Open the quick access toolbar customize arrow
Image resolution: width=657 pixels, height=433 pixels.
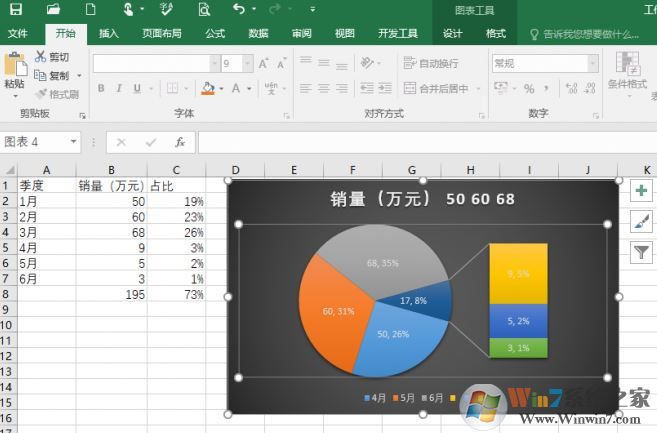[x=313, y=9]
